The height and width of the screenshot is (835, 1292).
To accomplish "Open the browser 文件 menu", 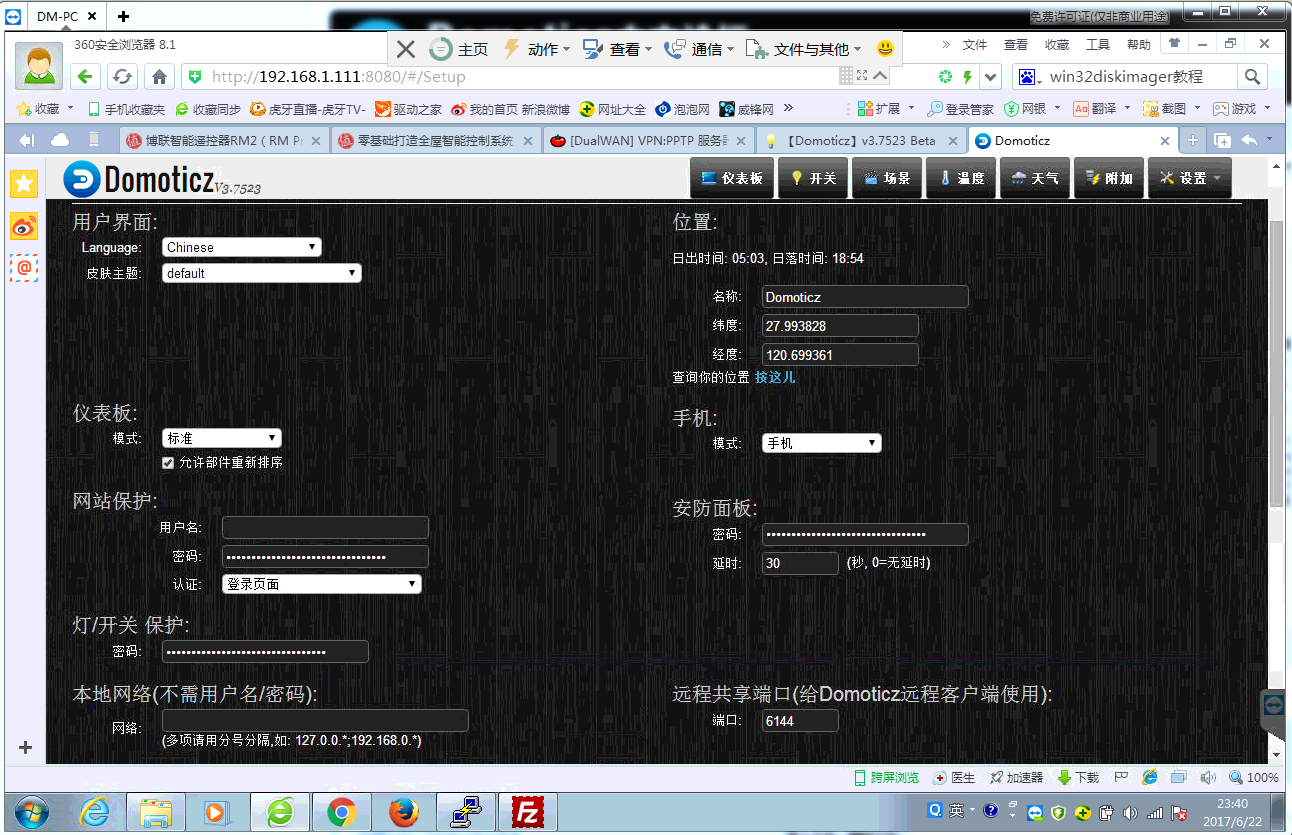I will click(x=975, y=45).
